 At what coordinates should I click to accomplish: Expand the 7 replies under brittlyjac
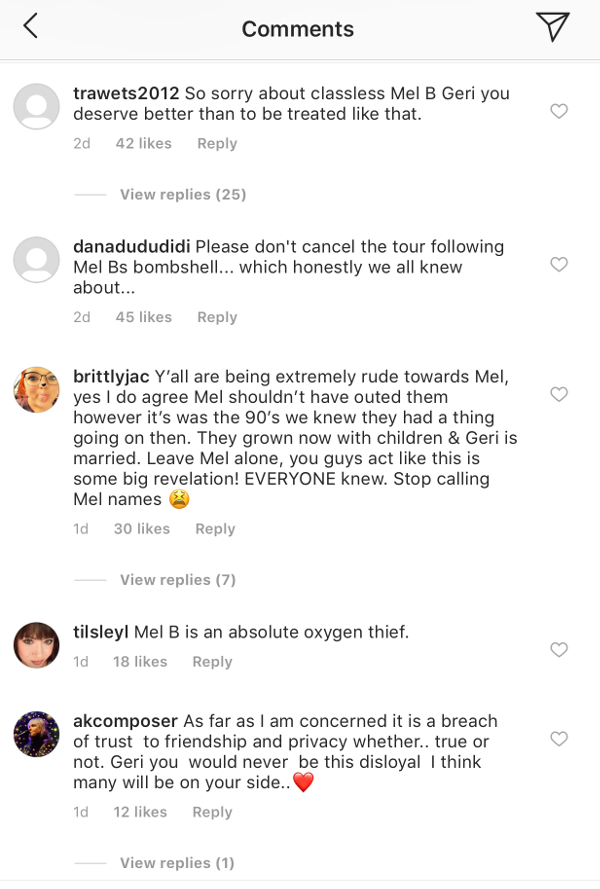click(177, 580)
